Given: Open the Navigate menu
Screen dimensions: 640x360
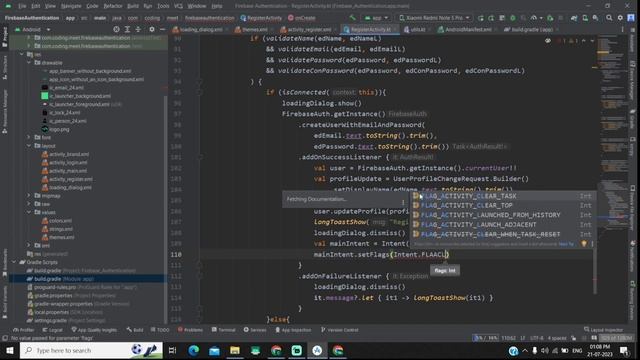Looking at the screenshot, I should pos(71,6).
